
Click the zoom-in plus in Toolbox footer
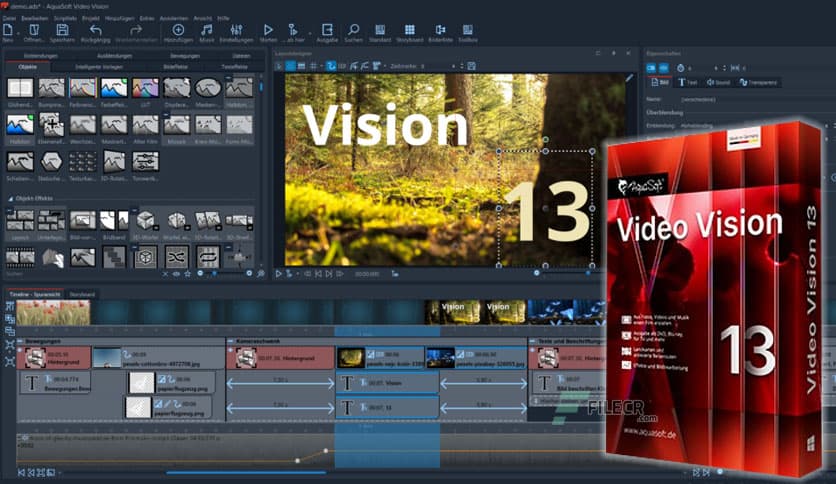pyautogui.click(x=249, y=273)
